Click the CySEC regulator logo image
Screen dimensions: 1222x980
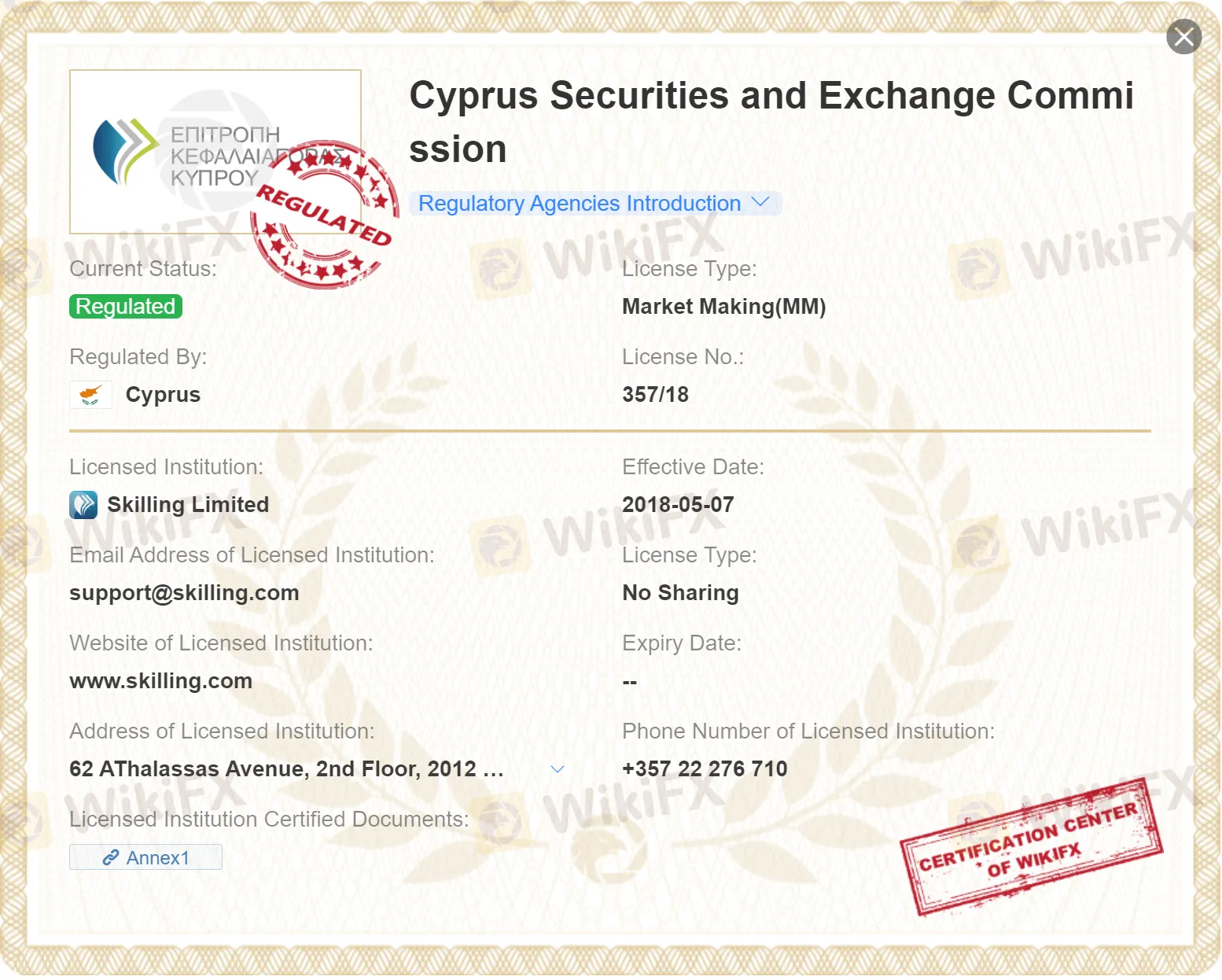(181, 149)
